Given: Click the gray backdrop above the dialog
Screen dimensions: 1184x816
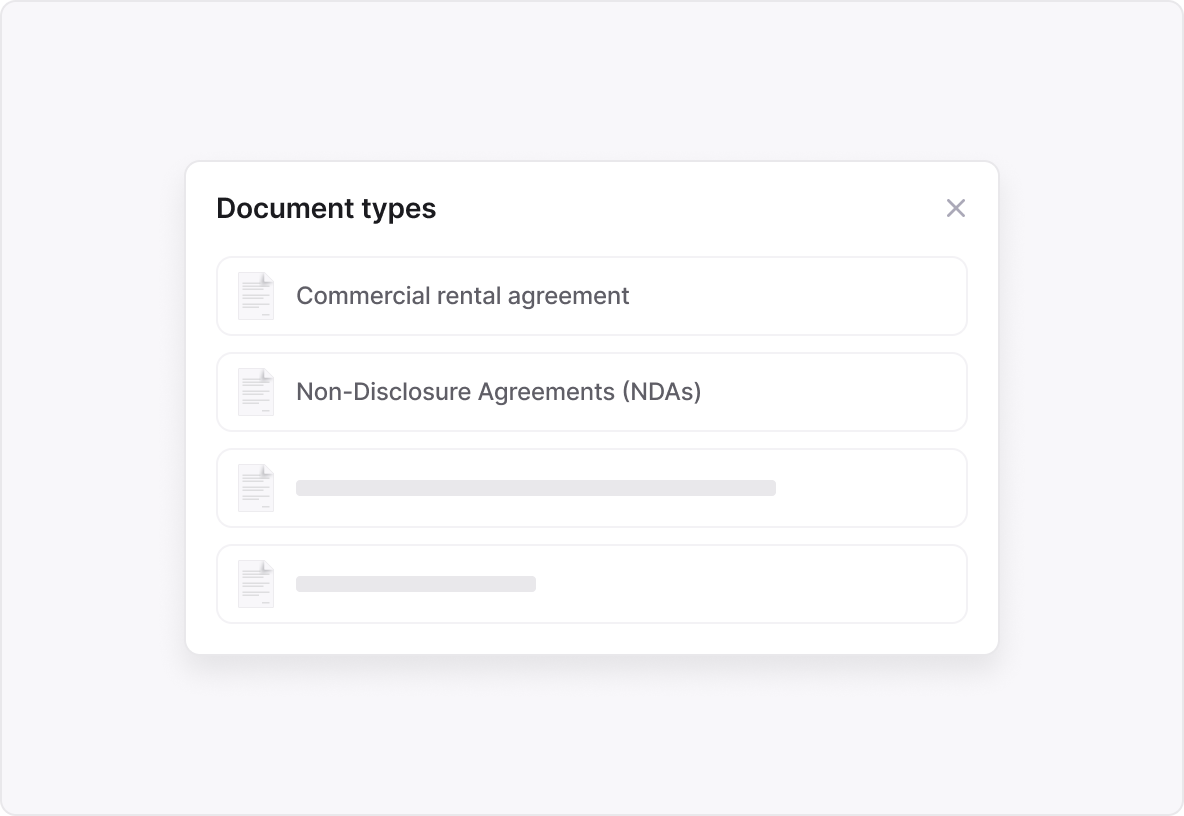Looking at the screenshot, I should tap(592, 80).
